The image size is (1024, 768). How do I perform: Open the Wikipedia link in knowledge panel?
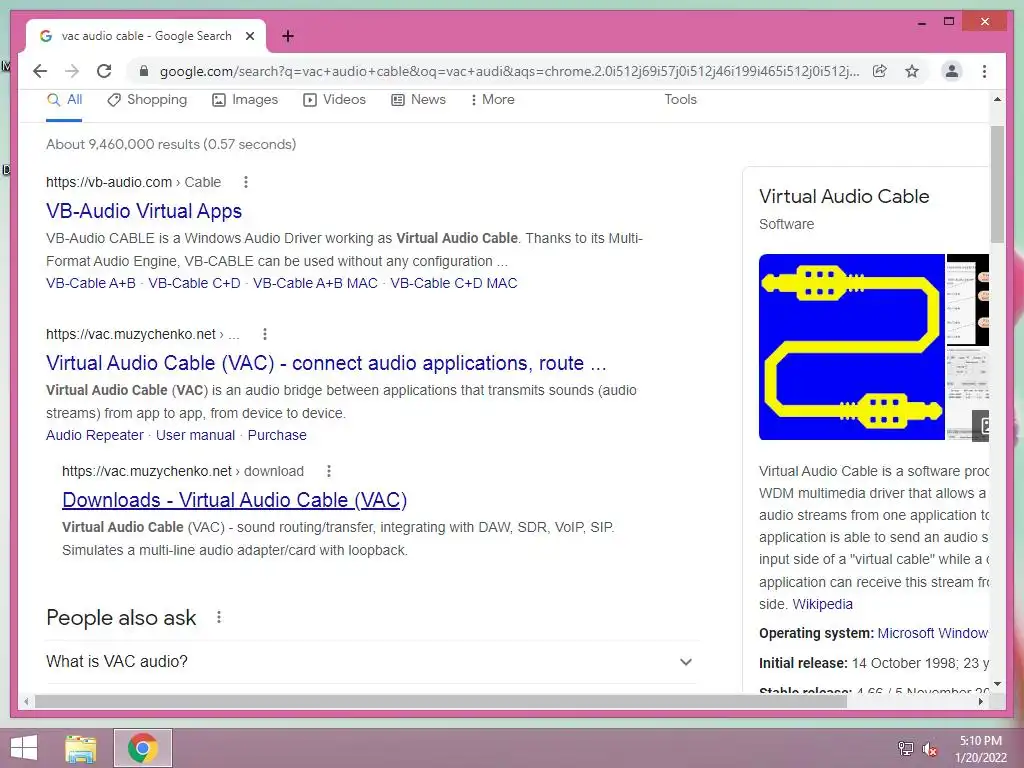pos(822,605)
